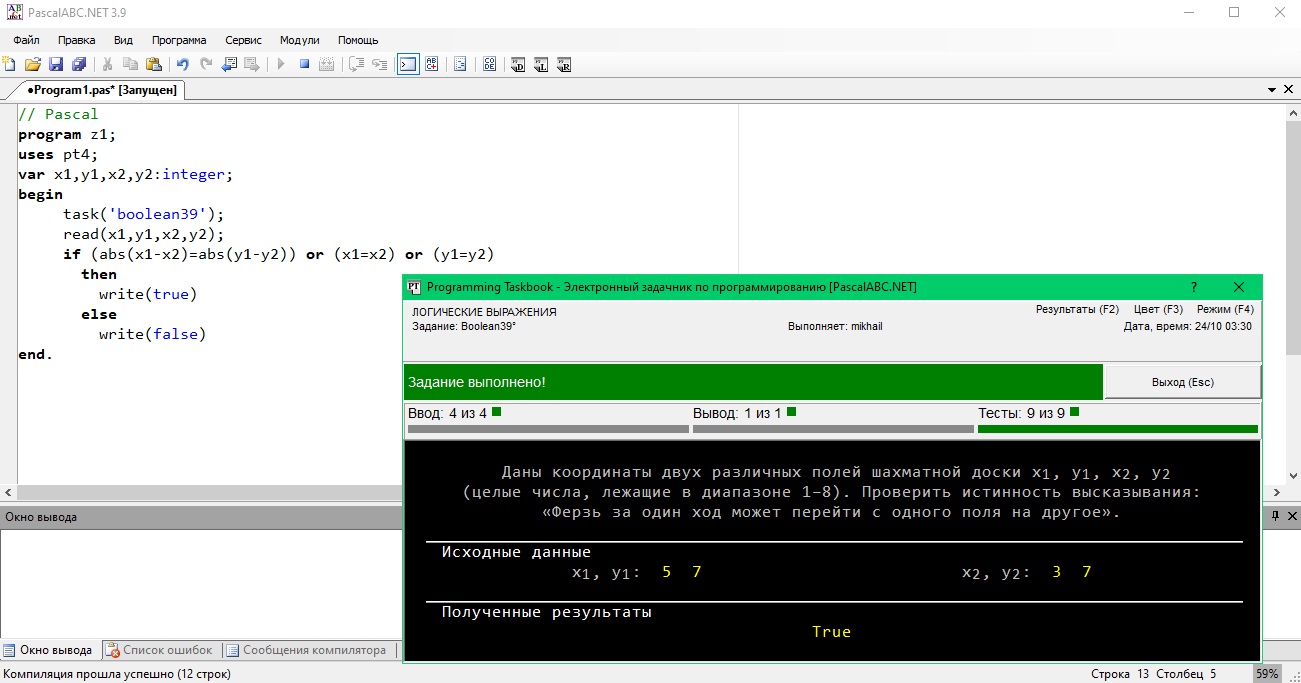
Task: Stop the running program with Stop icon
Action: coord(305,65)
